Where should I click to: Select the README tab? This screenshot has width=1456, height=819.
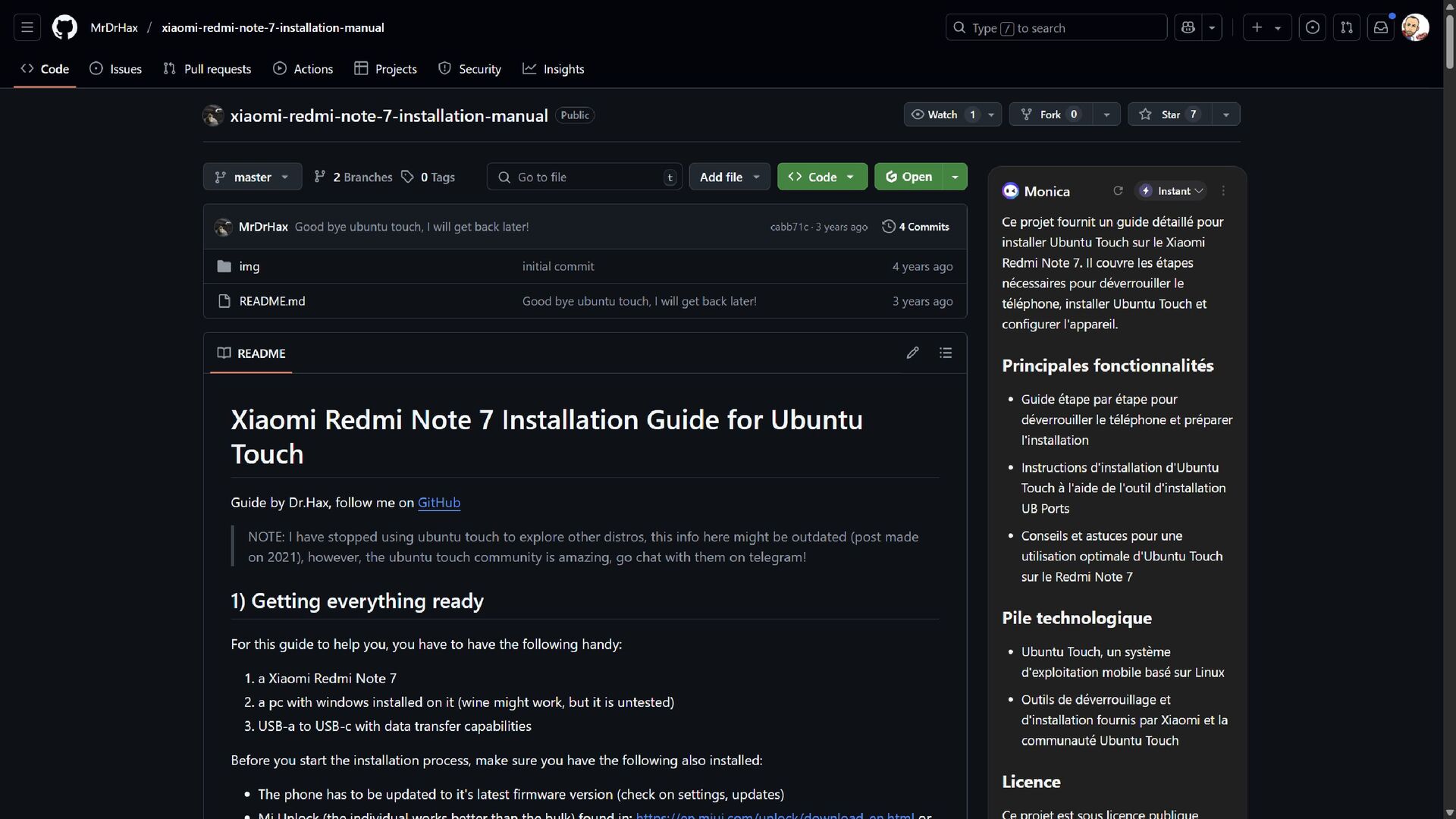(251, 353)
